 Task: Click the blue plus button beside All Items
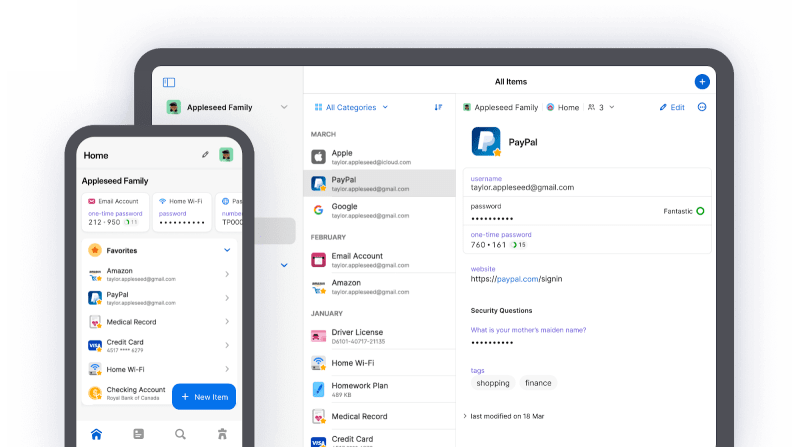tap(702, 82)
